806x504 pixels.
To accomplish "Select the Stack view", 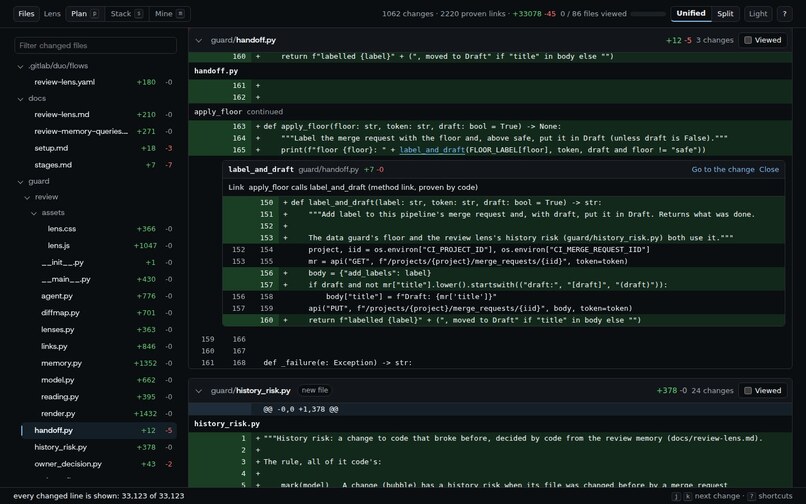I will click(126, 14).
